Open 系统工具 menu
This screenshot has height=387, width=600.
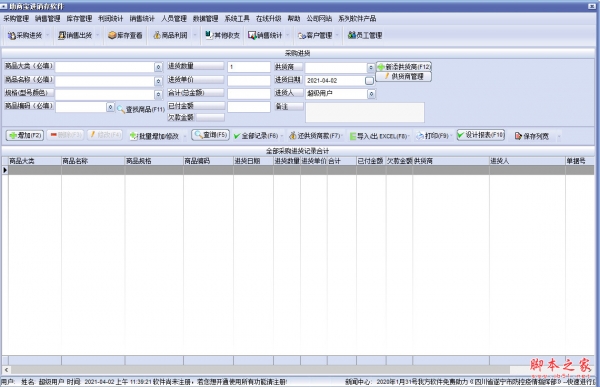point(237,18)
